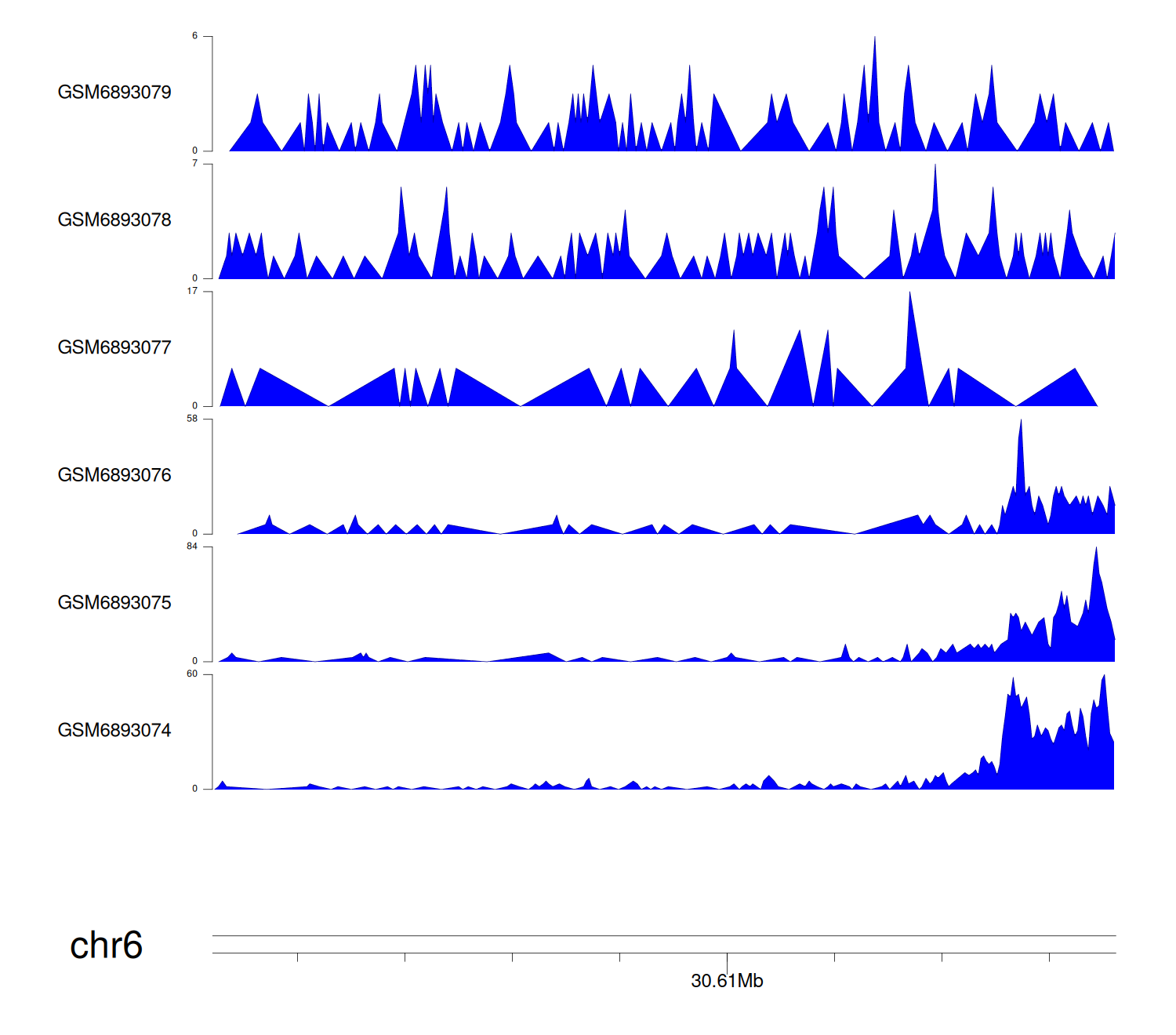This screenshot has width=1176, height=1035.
Task: Click the GSM6893077 track label
Action: click(114, 348)
